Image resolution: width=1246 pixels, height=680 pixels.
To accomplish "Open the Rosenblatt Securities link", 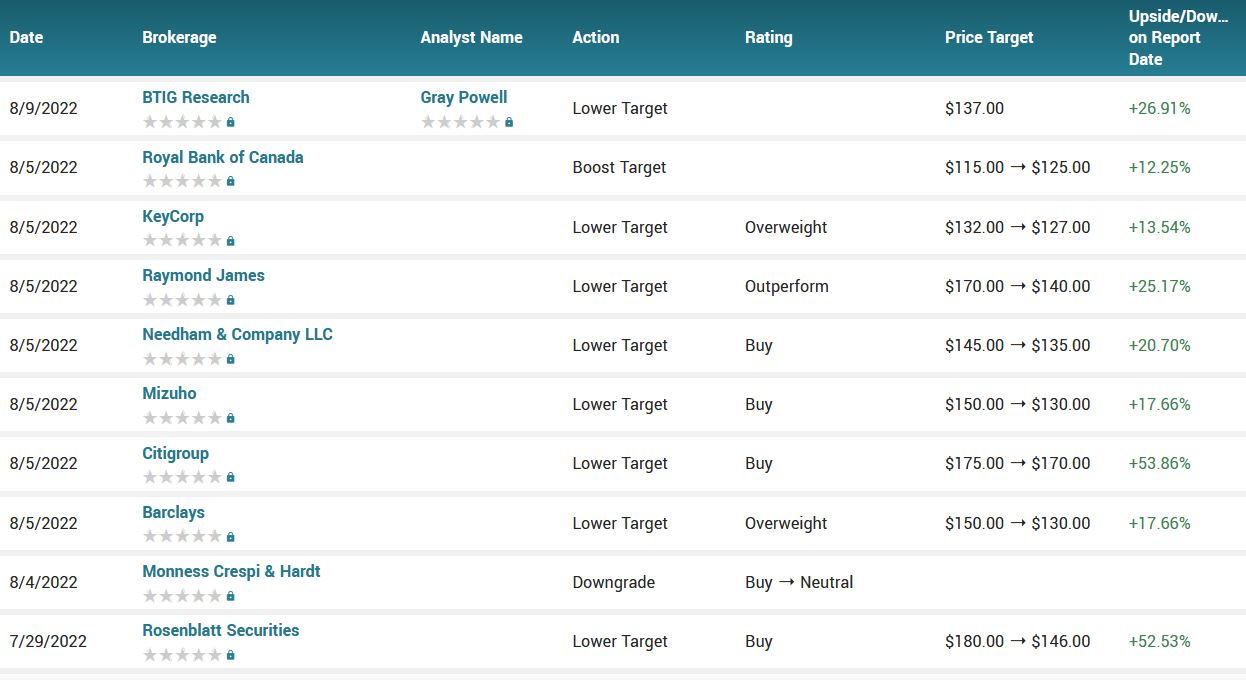I will 221,630.
